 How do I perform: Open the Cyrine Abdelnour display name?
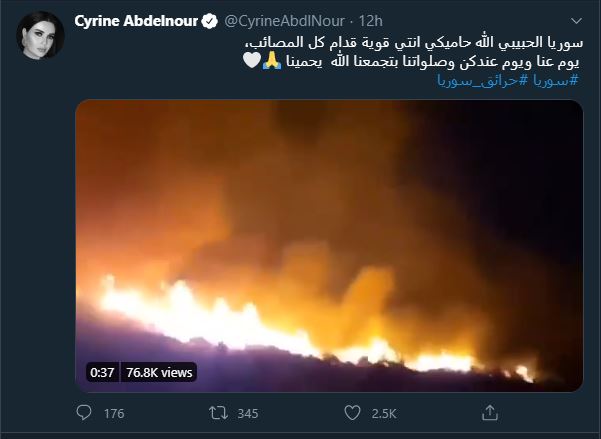[x=136, y=21]
